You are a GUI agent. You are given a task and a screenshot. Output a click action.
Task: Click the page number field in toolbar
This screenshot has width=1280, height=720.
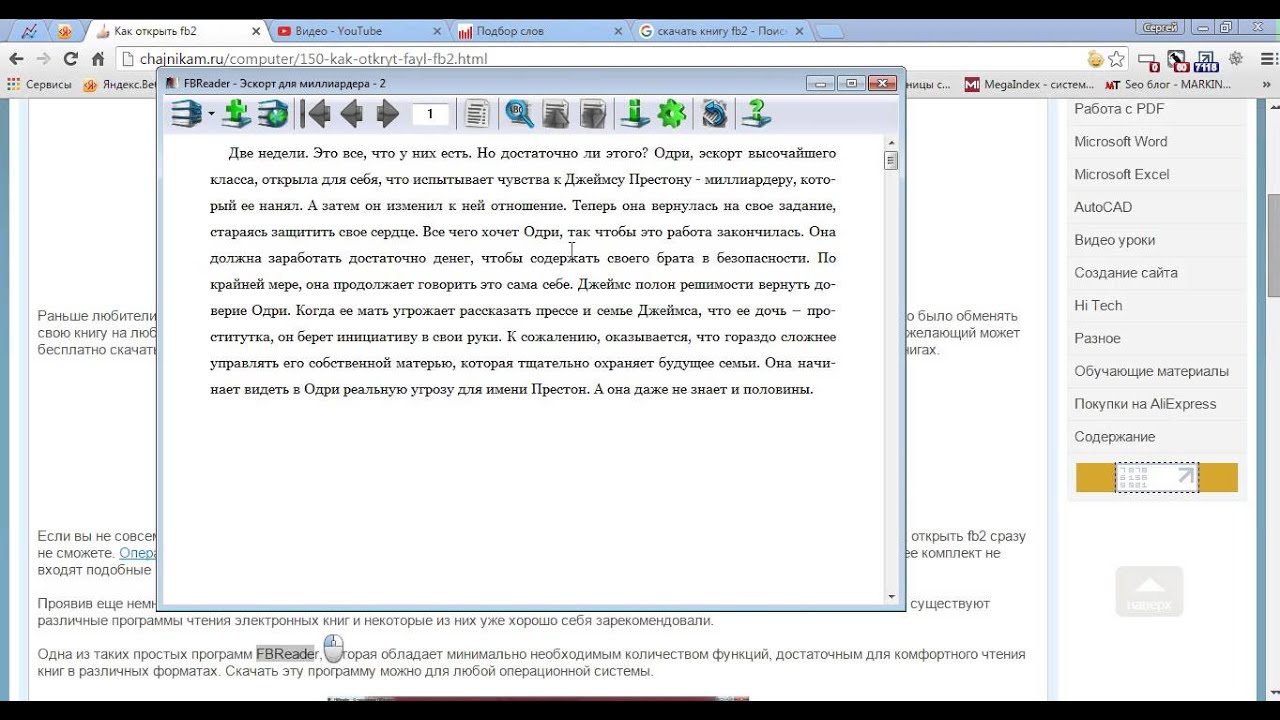pyautogui.click(x=430, y=114)
